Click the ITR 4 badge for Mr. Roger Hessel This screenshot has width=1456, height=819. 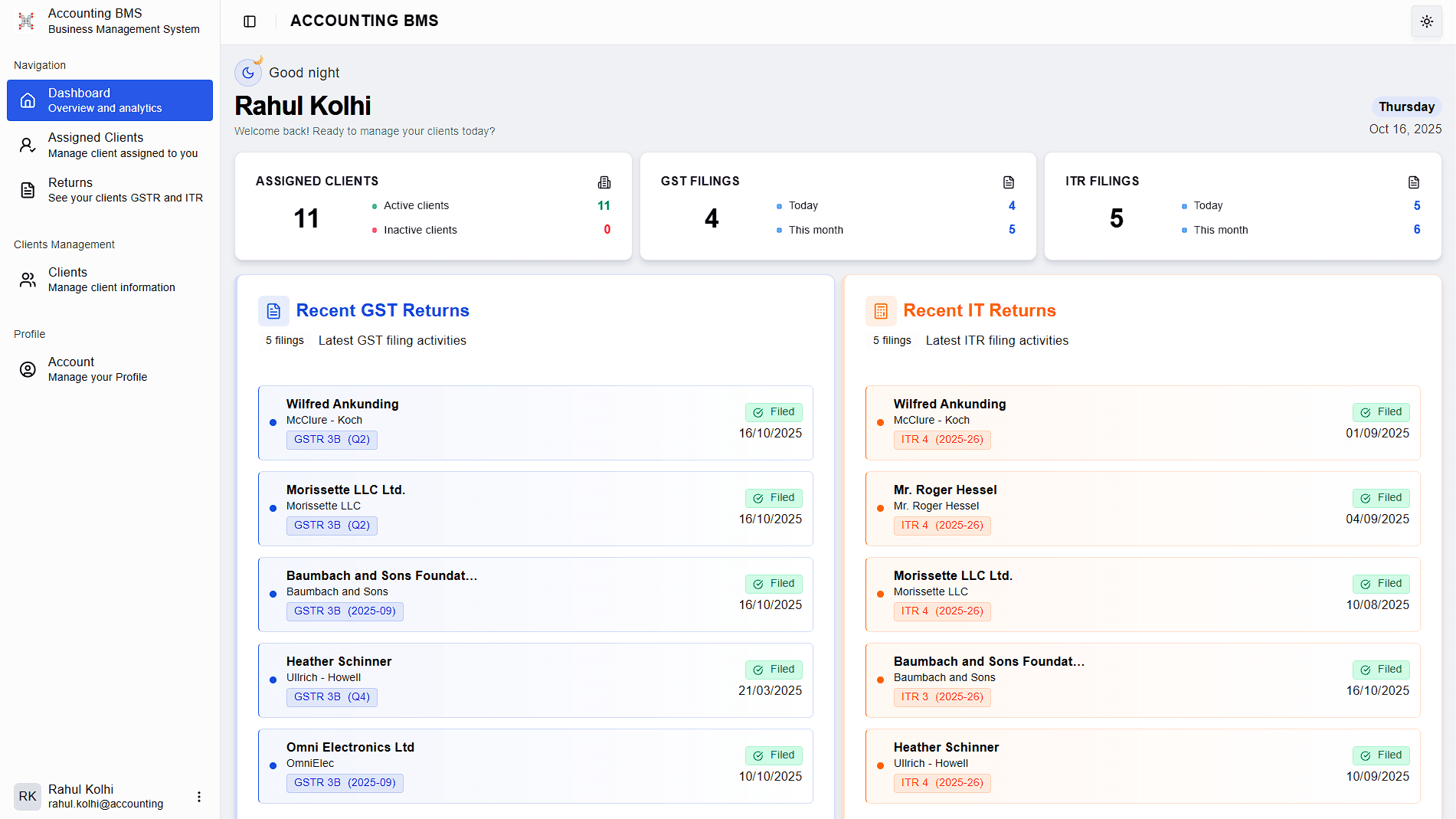point(942,525)
